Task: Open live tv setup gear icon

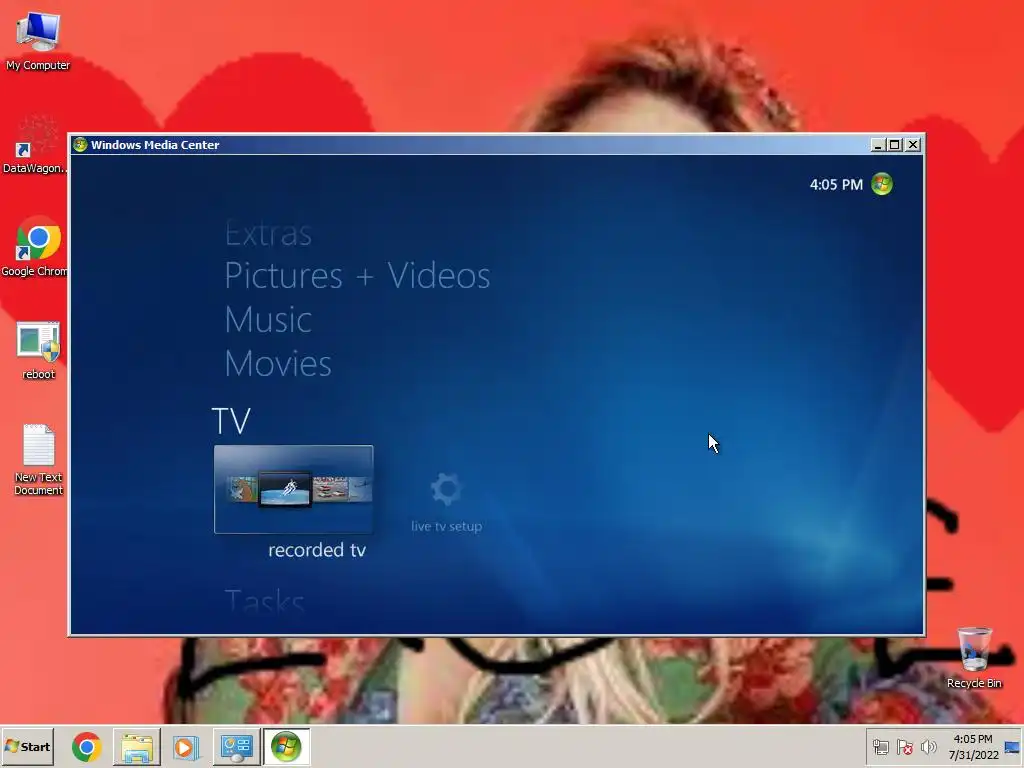Action: pos(446,489)
